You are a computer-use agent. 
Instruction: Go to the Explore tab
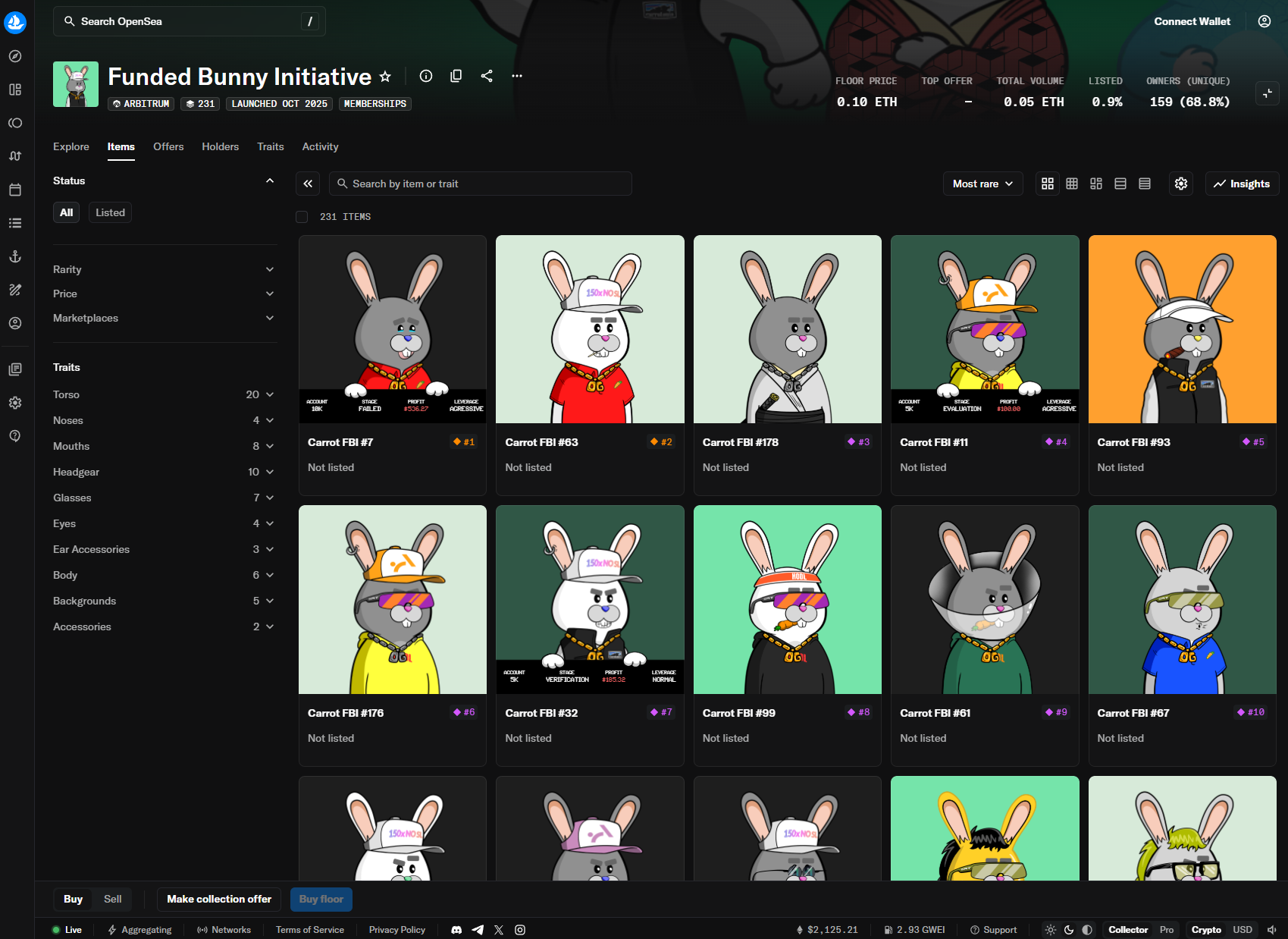[x=71, y=146]
